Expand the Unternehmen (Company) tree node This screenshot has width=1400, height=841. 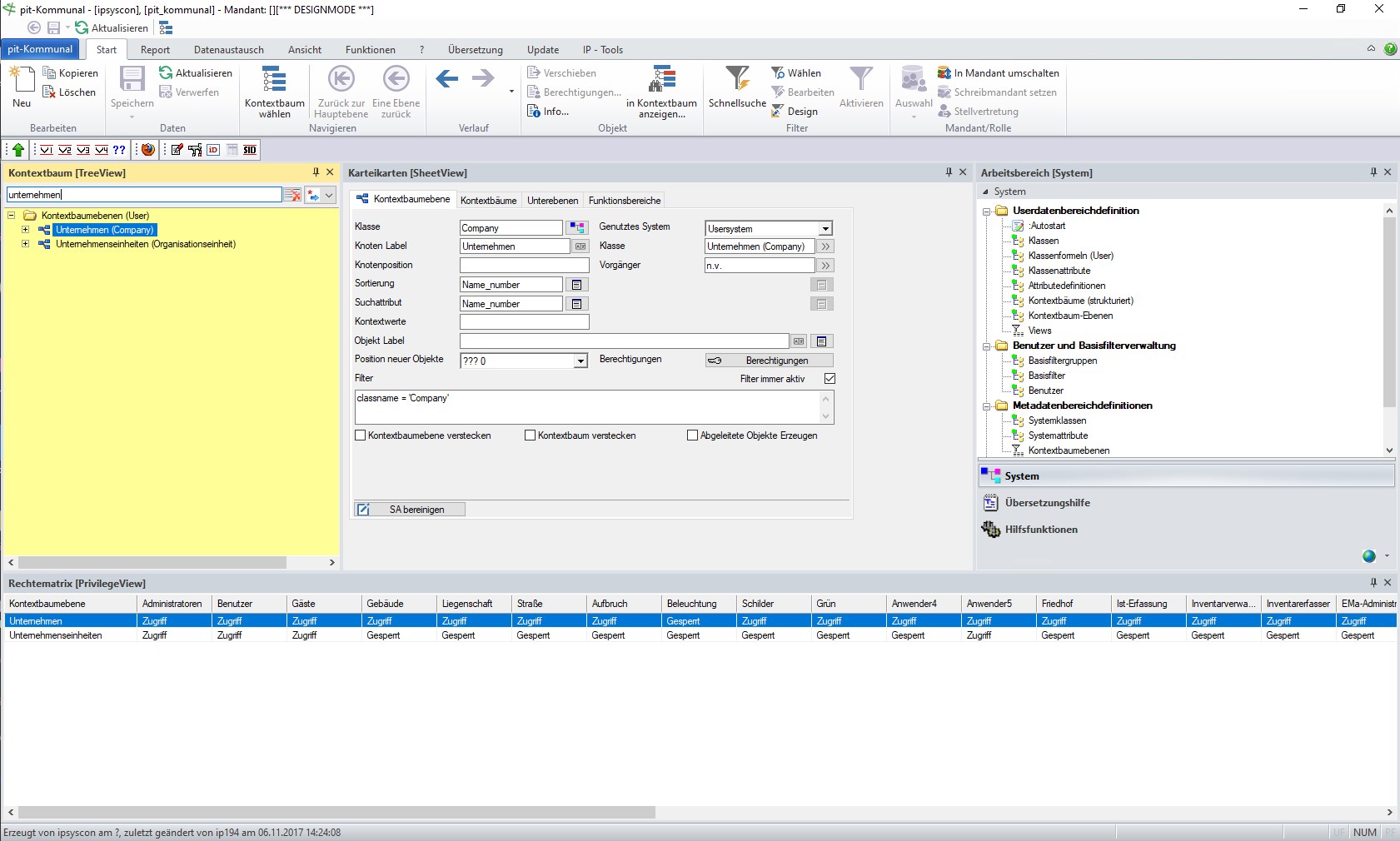(24, 230)
